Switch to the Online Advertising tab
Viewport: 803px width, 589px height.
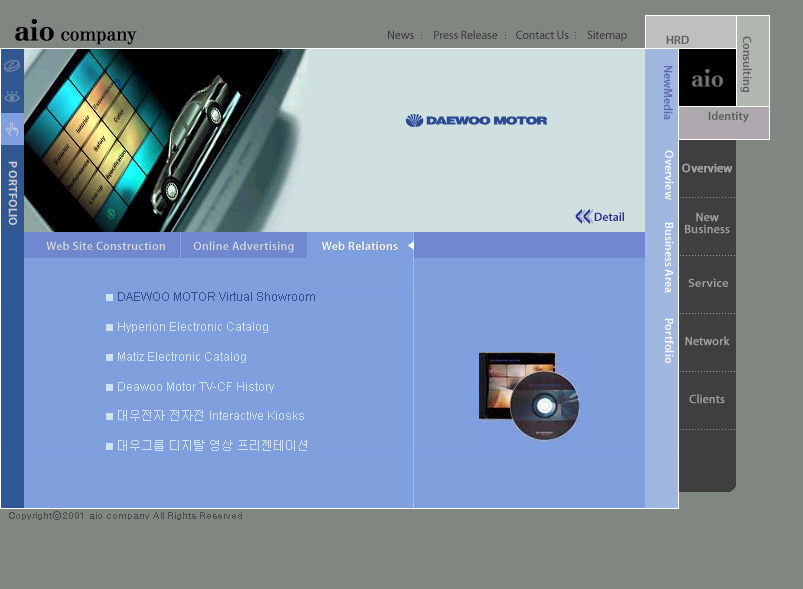(x=243, y=246)
